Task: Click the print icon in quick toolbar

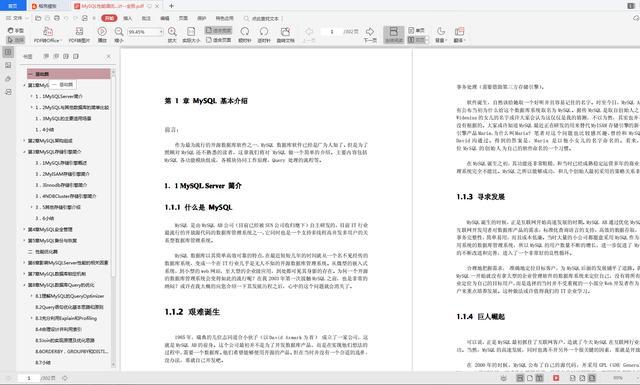Action: tap(57, 18)
